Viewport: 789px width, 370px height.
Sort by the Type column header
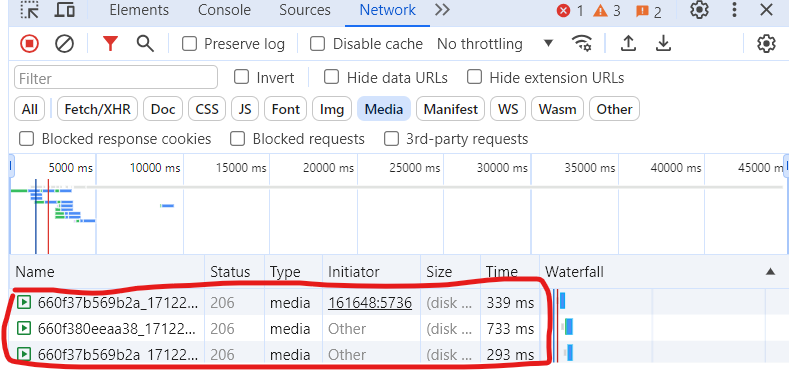(x=293, y=272)
